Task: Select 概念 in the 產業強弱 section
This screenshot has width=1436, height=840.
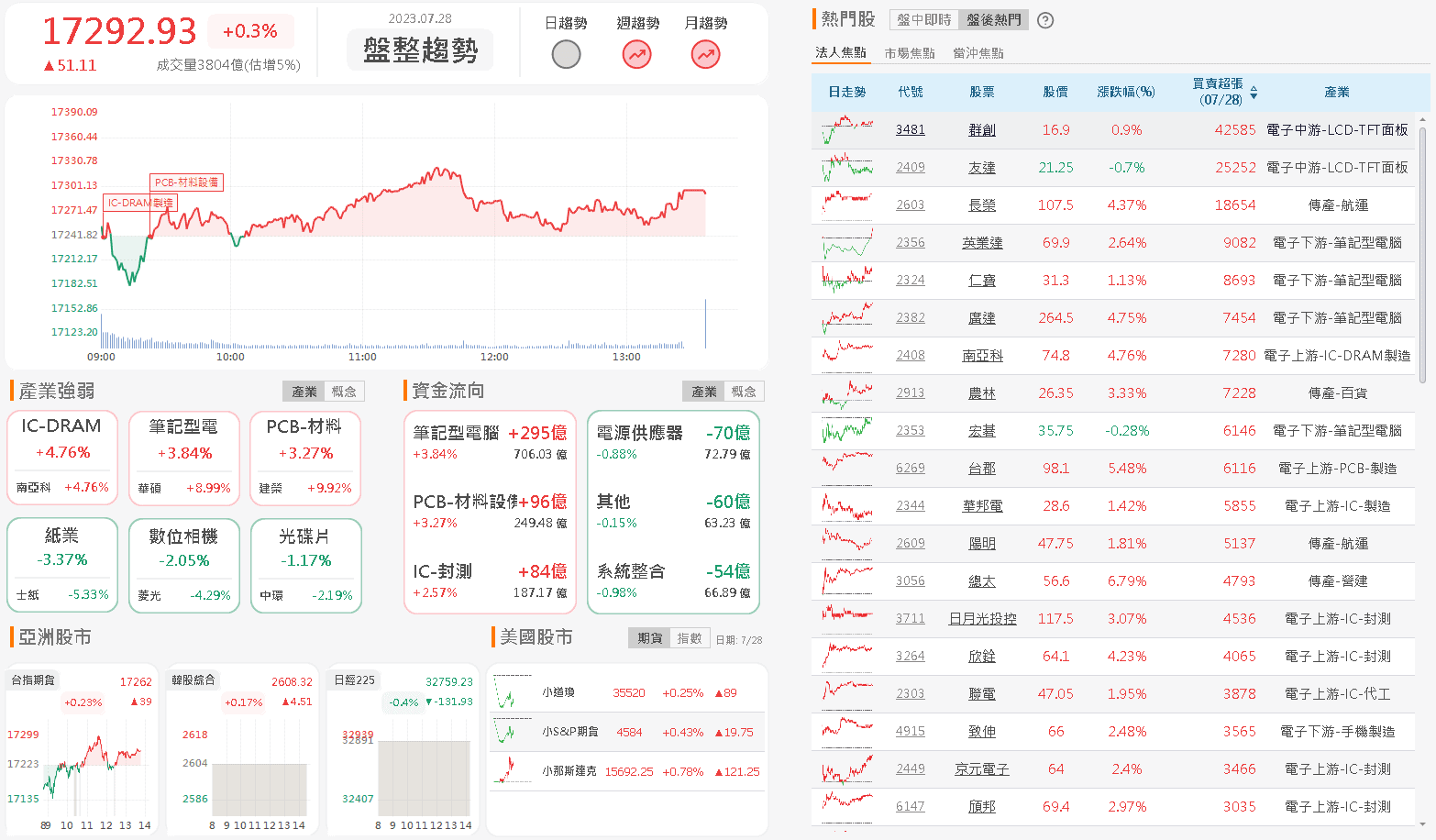Action: (x=344, y=392)
